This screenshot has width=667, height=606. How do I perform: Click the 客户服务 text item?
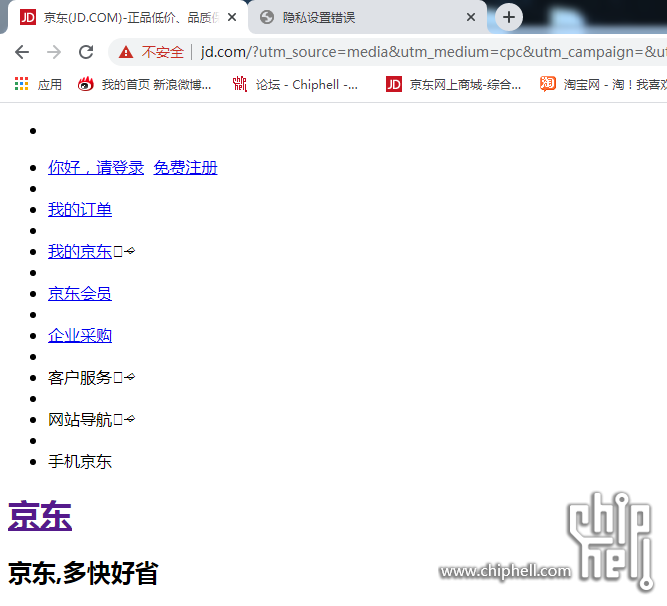point(80,378)
